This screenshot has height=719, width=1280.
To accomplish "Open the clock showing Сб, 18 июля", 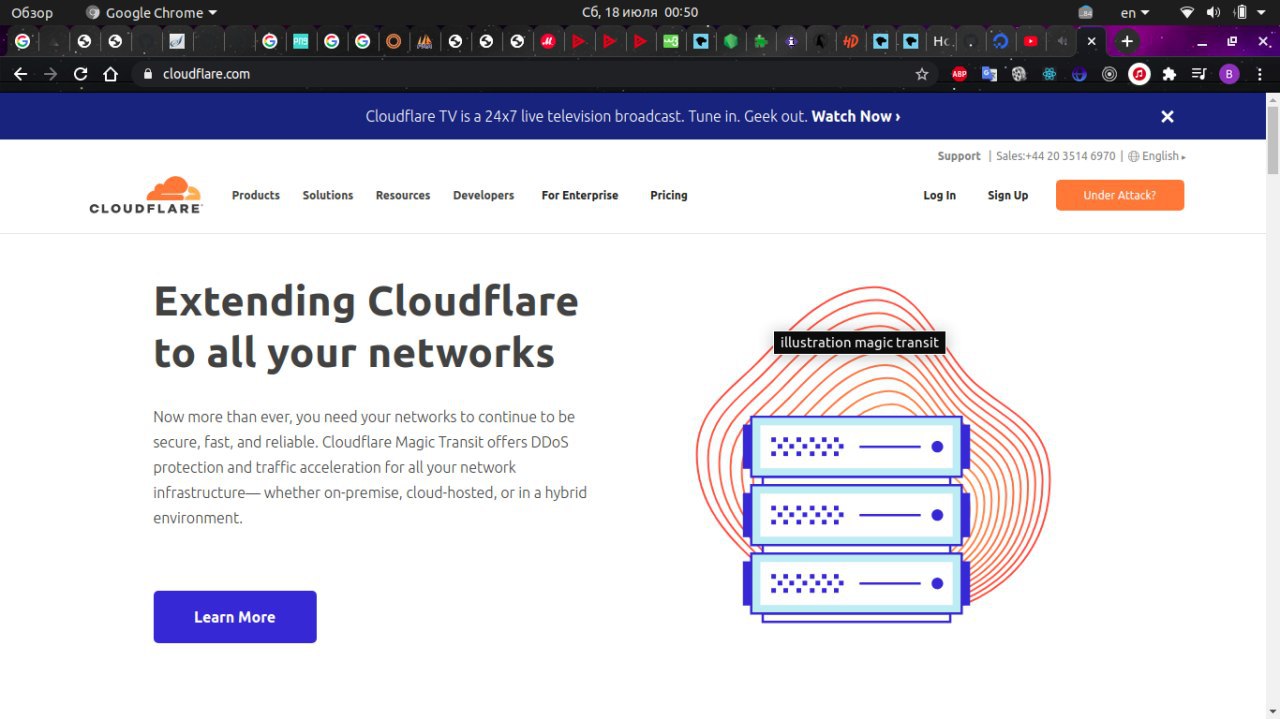I will tap(640, 12).
